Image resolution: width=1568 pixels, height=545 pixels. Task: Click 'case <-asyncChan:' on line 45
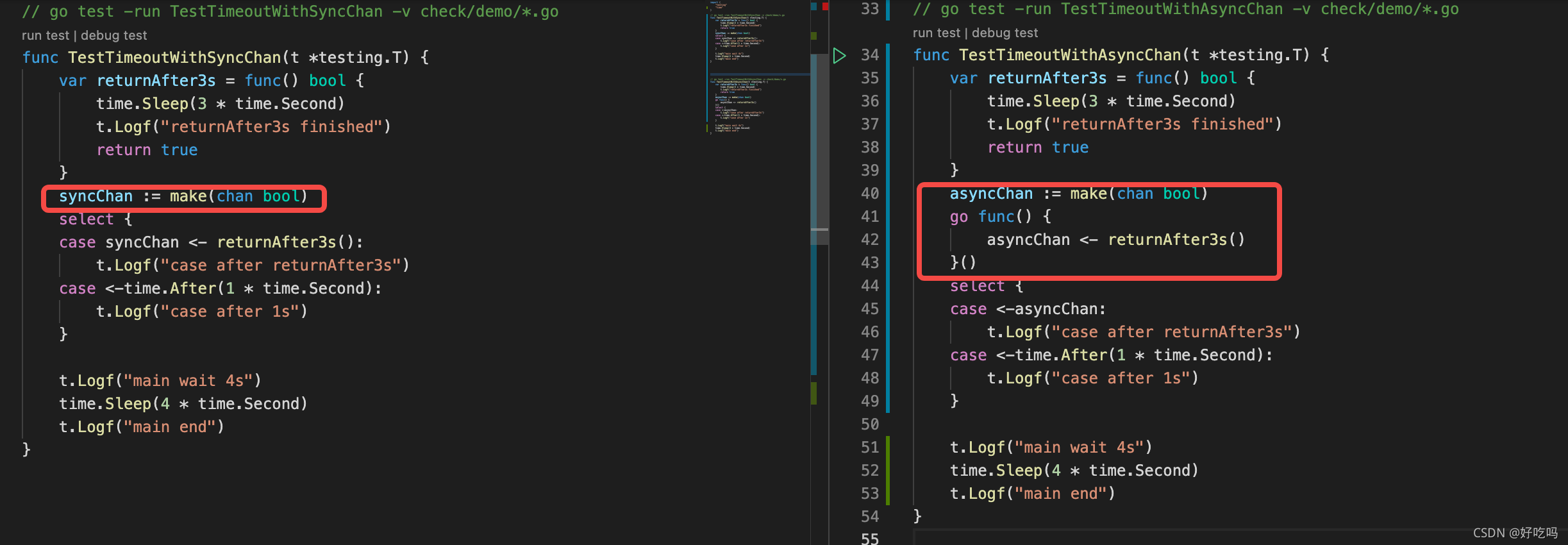(x=1028, y=309)
